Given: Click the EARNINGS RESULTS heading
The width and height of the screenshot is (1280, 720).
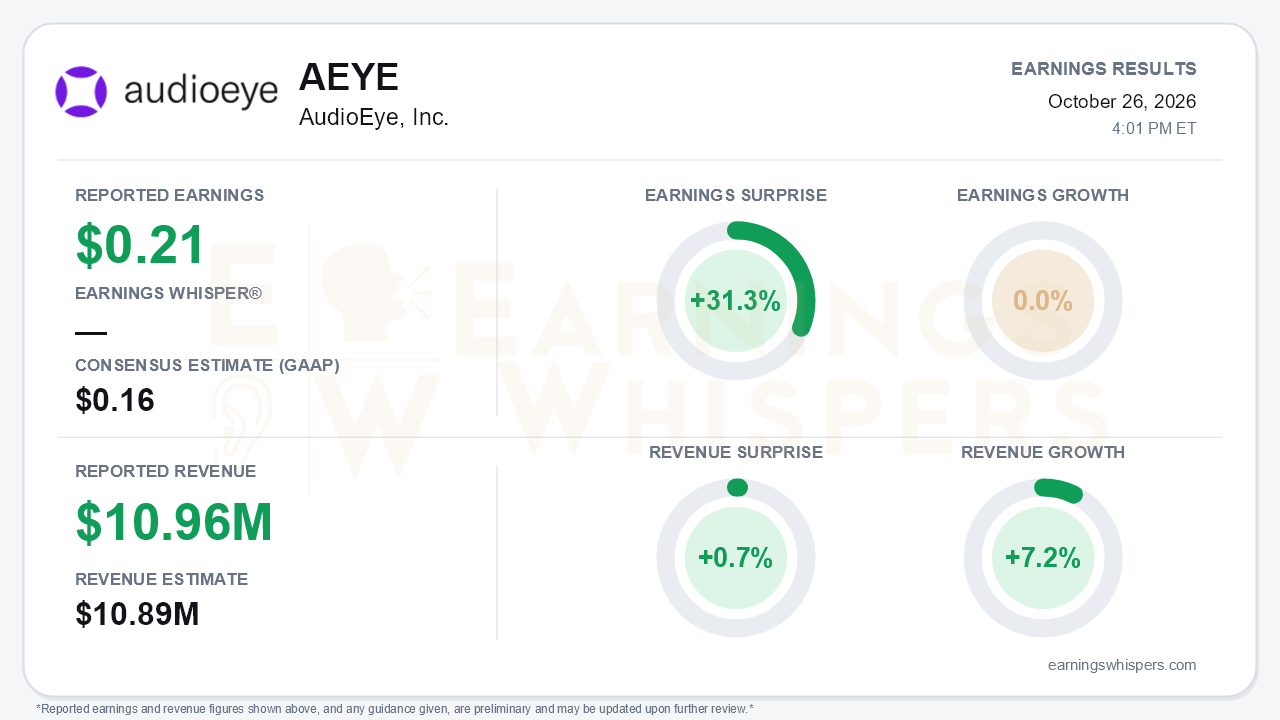Looking at the screenshot, I should (1104, 69).
